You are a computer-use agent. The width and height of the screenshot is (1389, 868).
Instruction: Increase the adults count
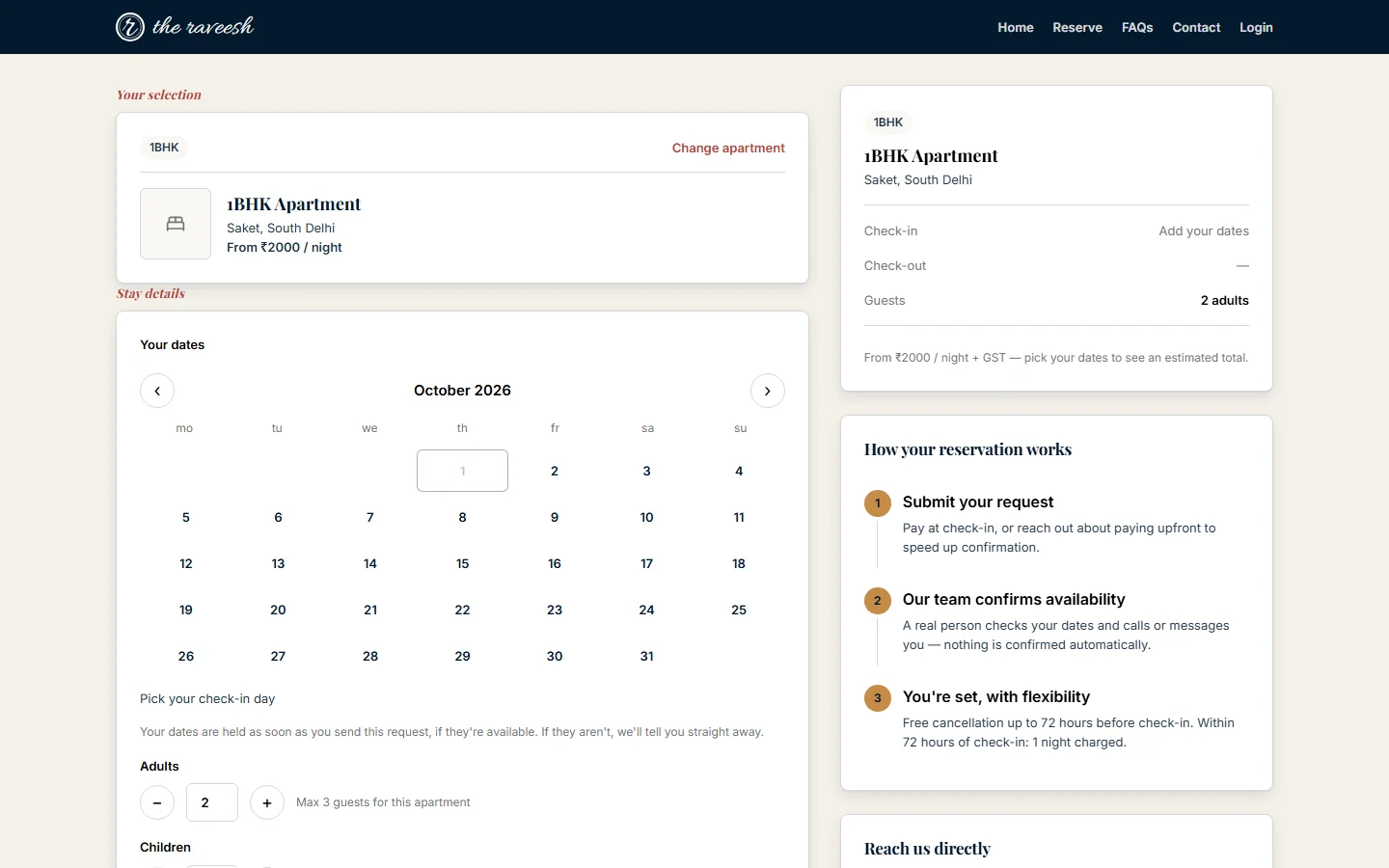(x=267, y=802)
